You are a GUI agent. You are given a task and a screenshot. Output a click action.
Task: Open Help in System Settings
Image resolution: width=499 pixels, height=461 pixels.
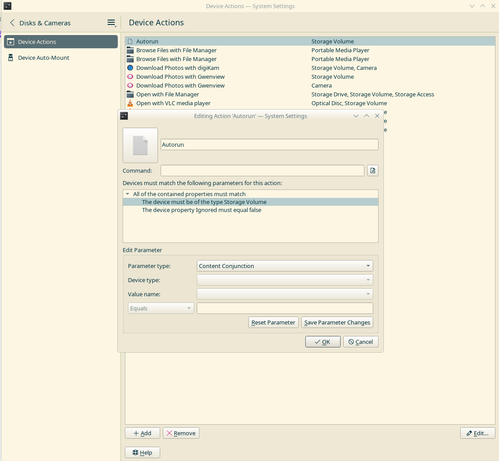coord(142,452)
